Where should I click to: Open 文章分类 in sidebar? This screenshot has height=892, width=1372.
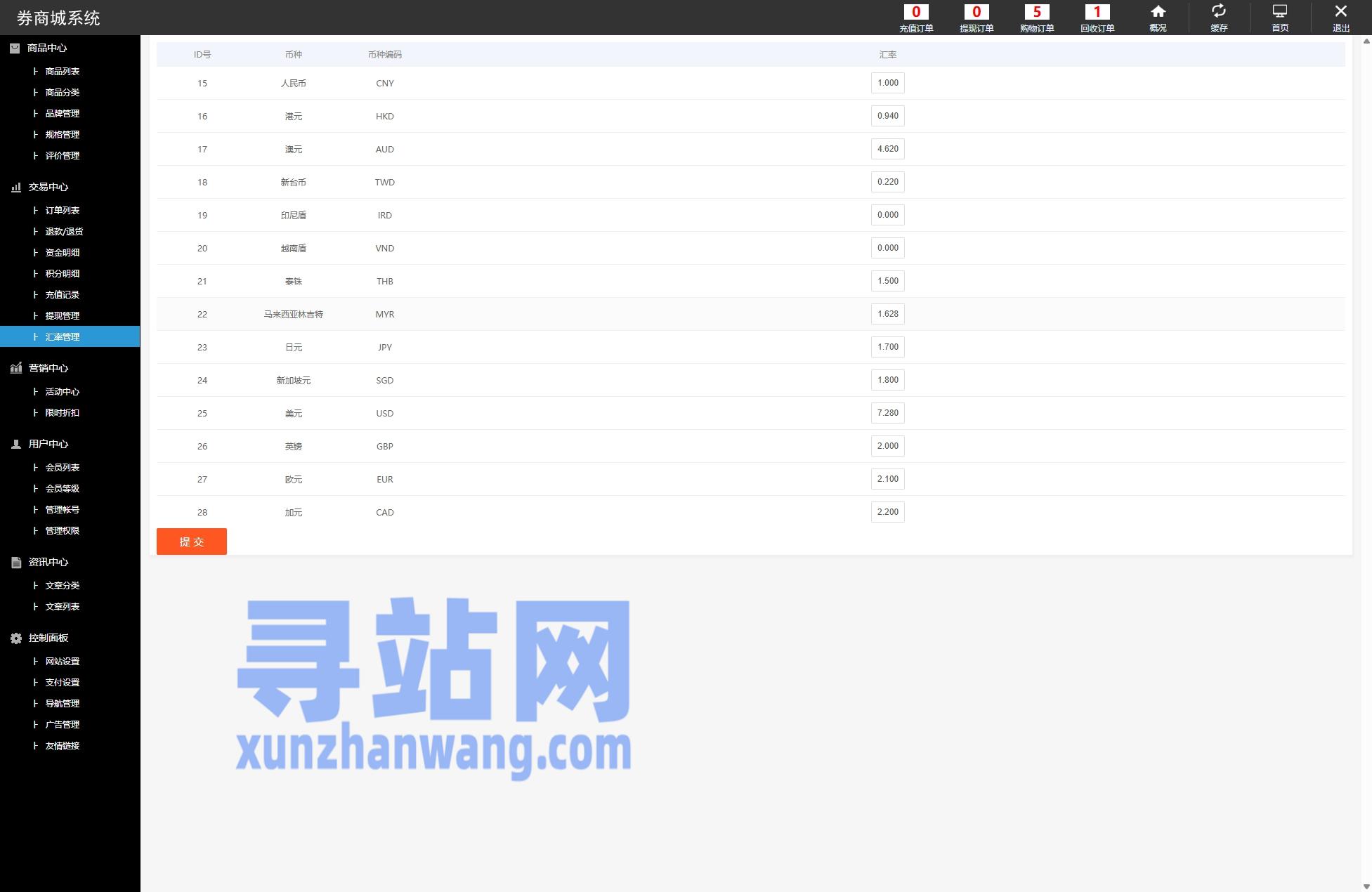[63, 586]
